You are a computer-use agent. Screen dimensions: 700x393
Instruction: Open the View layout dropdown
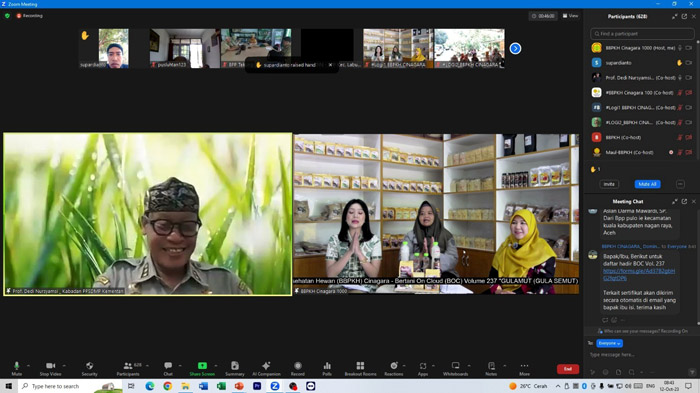pos(571,16)
